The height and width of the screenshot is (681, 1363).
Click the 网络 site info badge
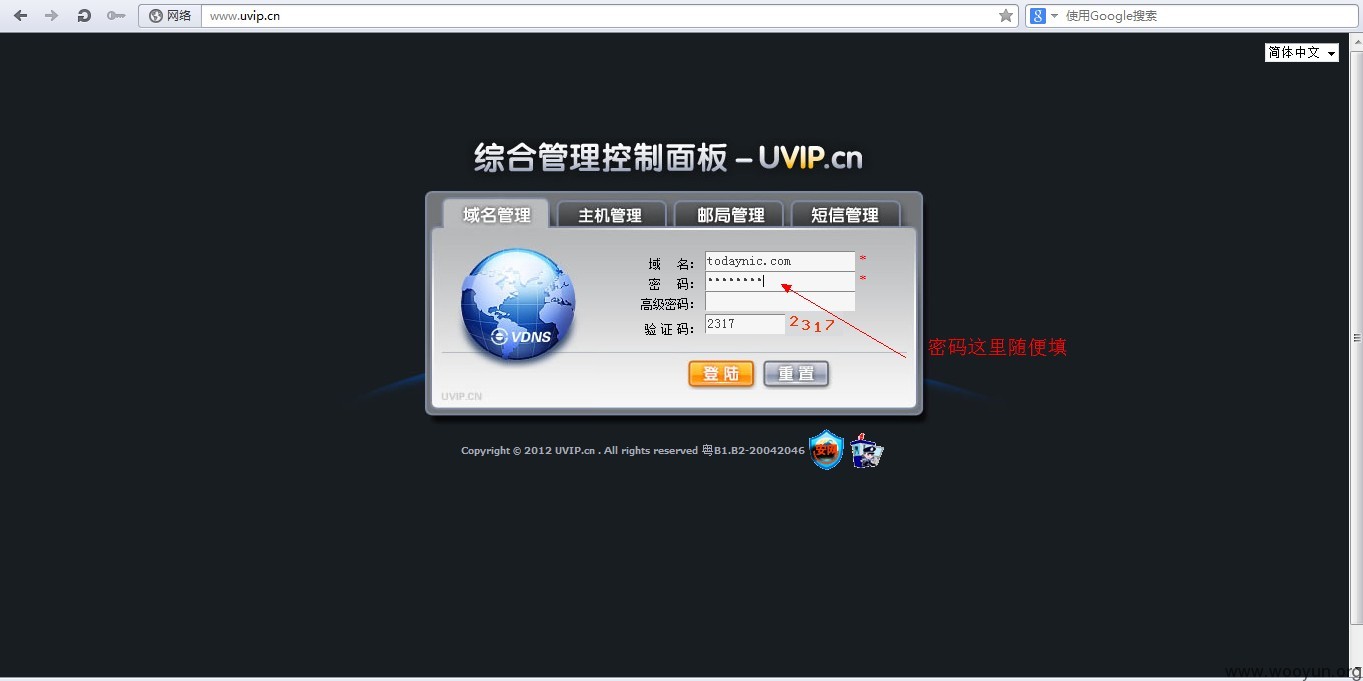tap(170, 15)
